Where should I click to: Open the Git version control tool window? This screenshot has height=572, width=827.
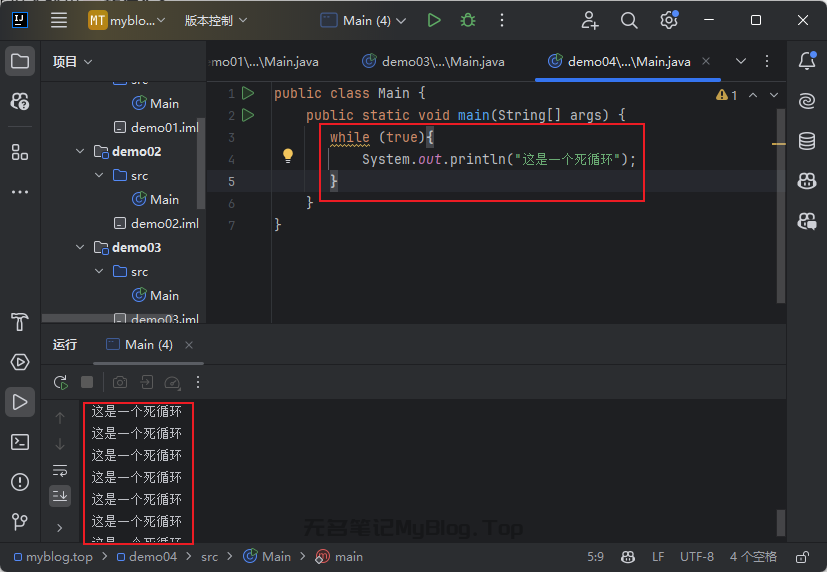(20, 521)
